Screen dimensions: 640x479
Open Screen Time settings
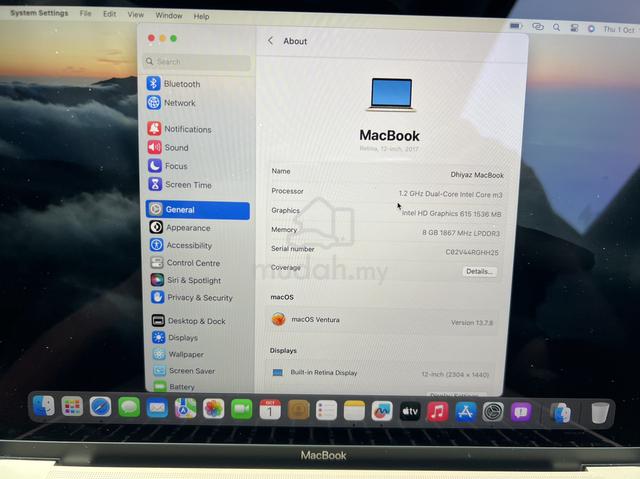tap(180, 185)
